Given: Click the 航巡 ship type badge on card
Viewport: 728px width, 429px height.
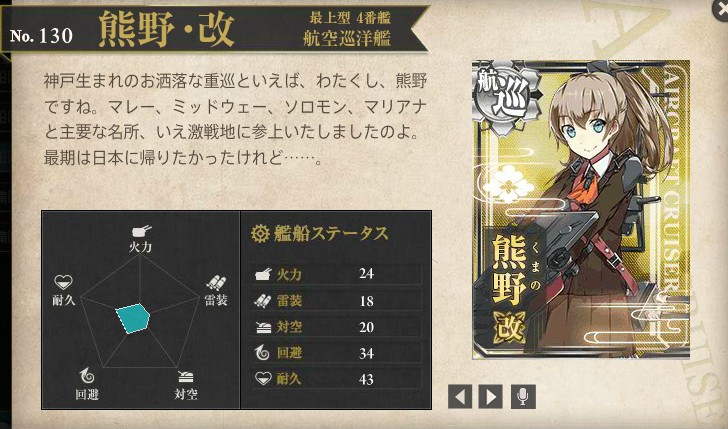Looking at the screenshot, I should click(507, 98).
